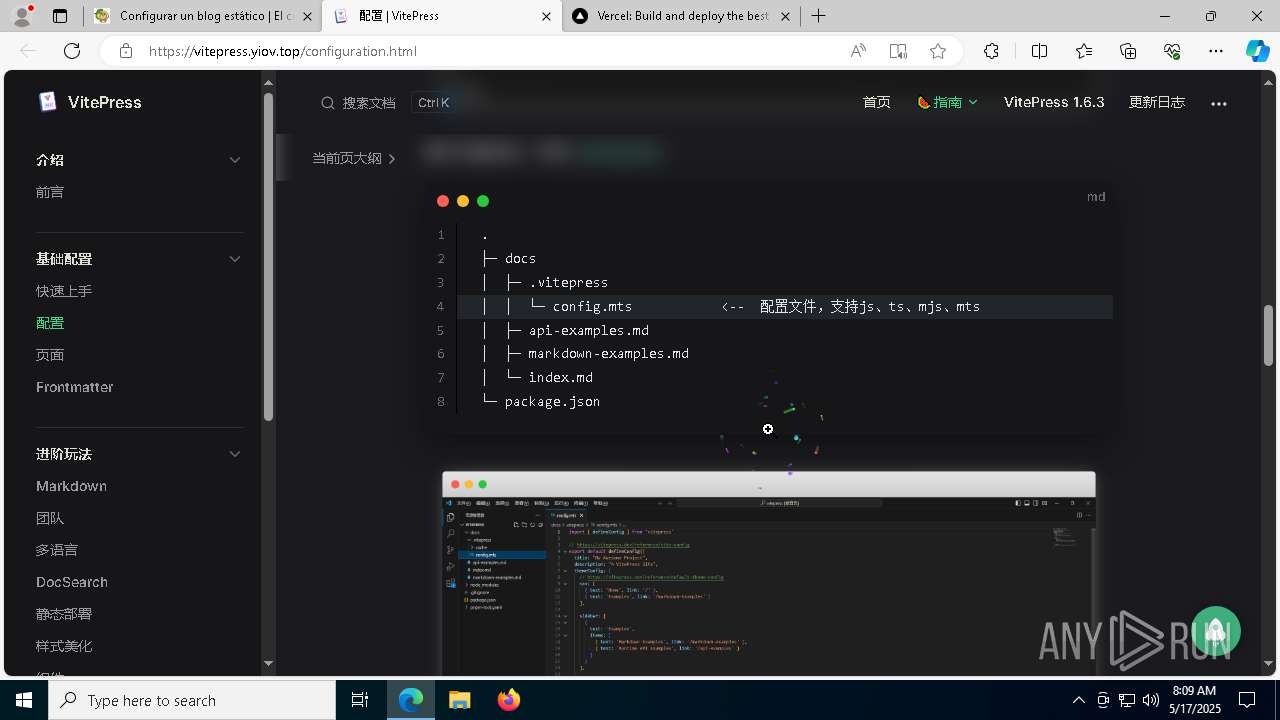Collapse the 介绍 sidebar section
The width and height of the screenshot is (1280, 720).
(x=235, y=160)
